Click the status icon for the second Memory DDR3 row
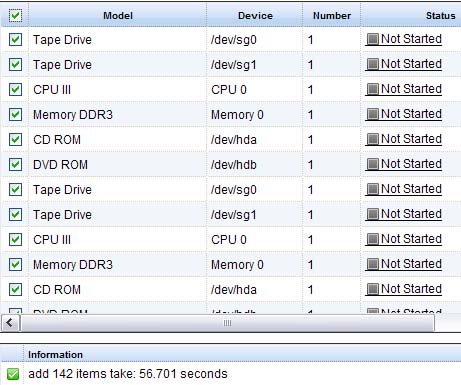This screenshot has height=385, width=461. 372,264
